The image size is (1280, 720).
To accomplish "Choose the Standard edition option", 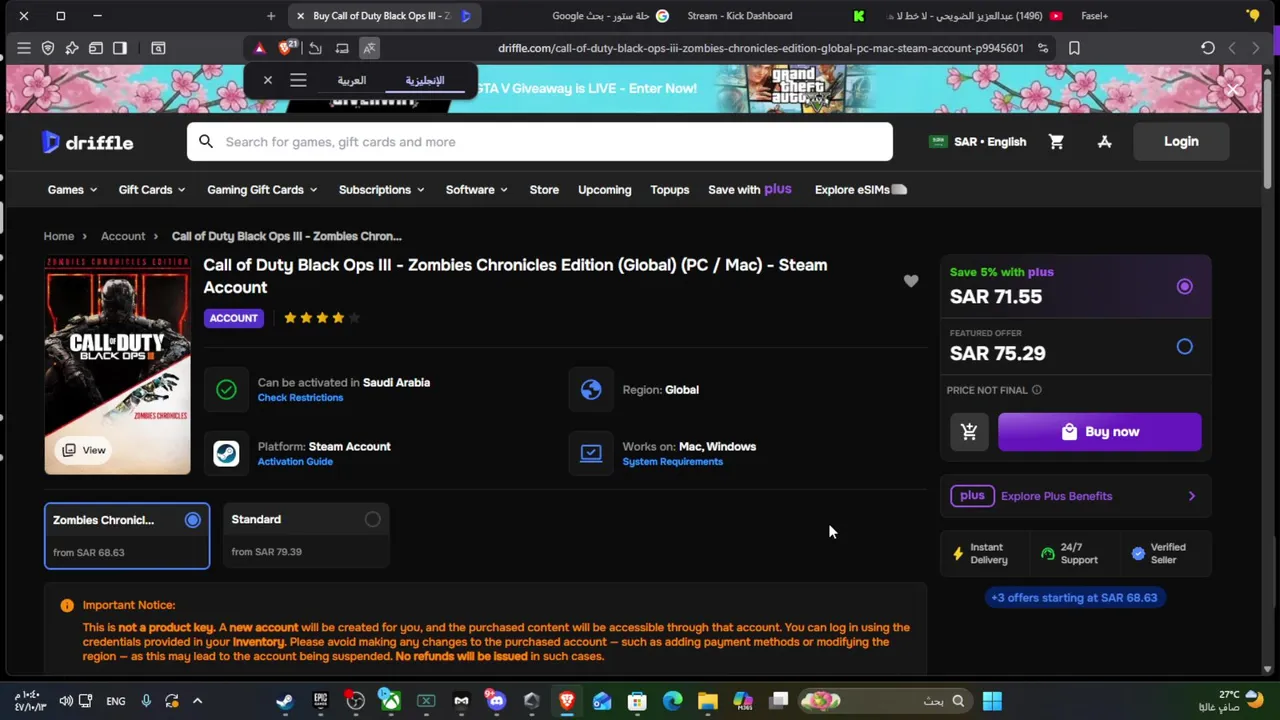I will click(306, 536).
